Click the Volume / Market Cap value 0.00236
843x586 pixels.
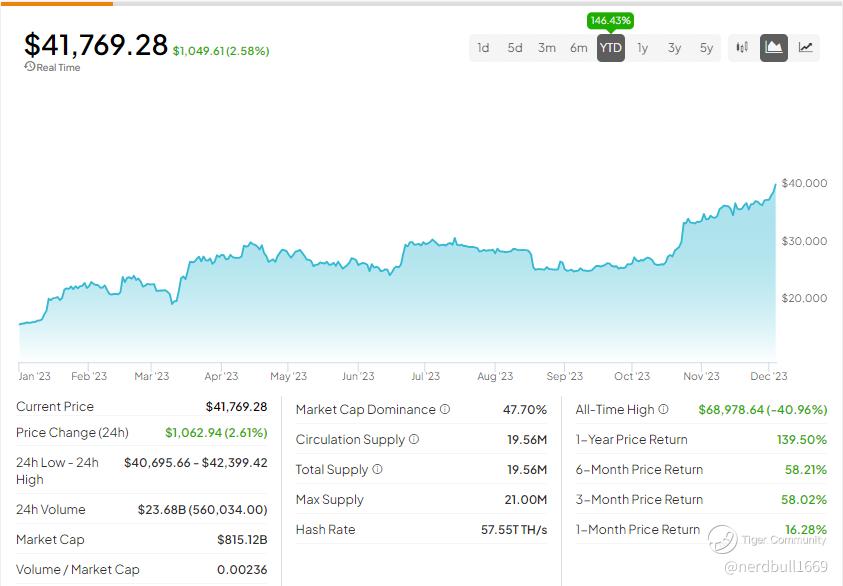point(242,570)
